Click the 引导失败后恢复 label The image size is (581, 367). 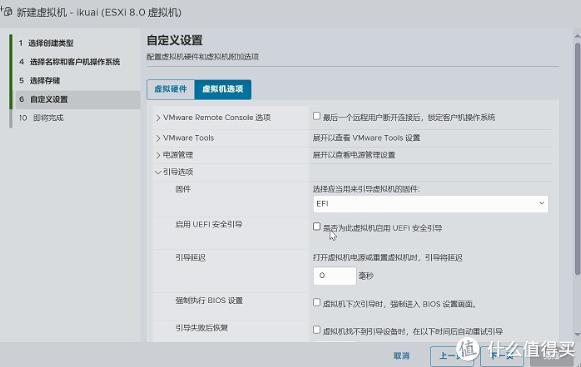tap(202, 328)
